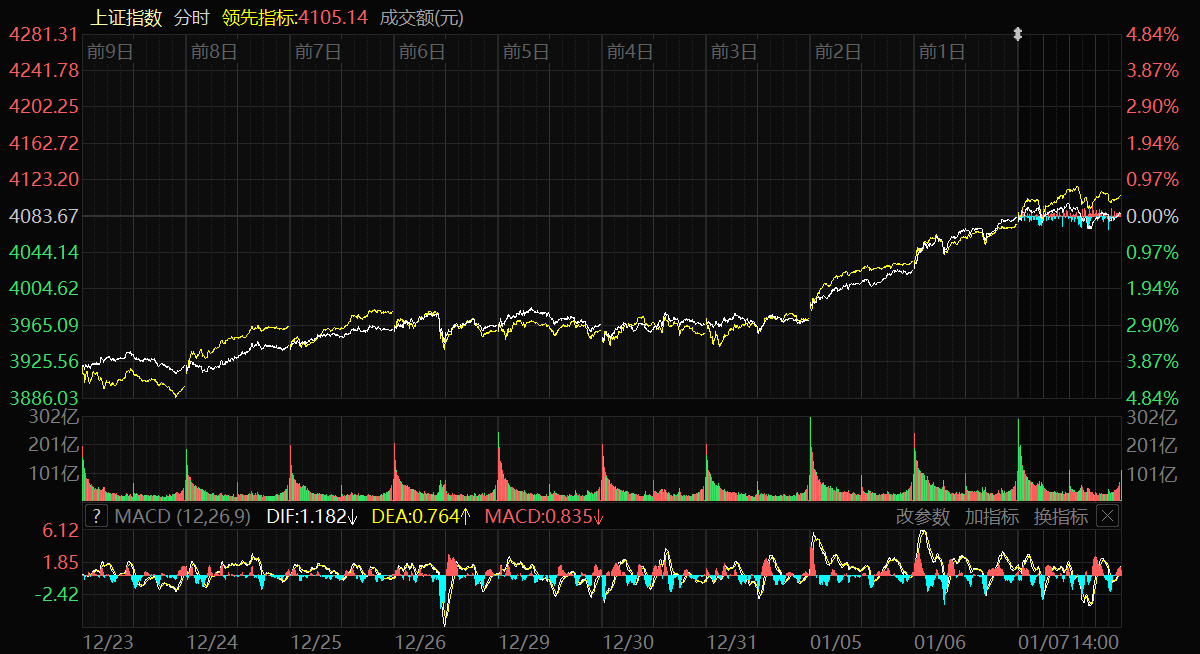Click the 成交额(元) legend label
This screenshot has width=1200, height=654.
click(x=422, y=18)
